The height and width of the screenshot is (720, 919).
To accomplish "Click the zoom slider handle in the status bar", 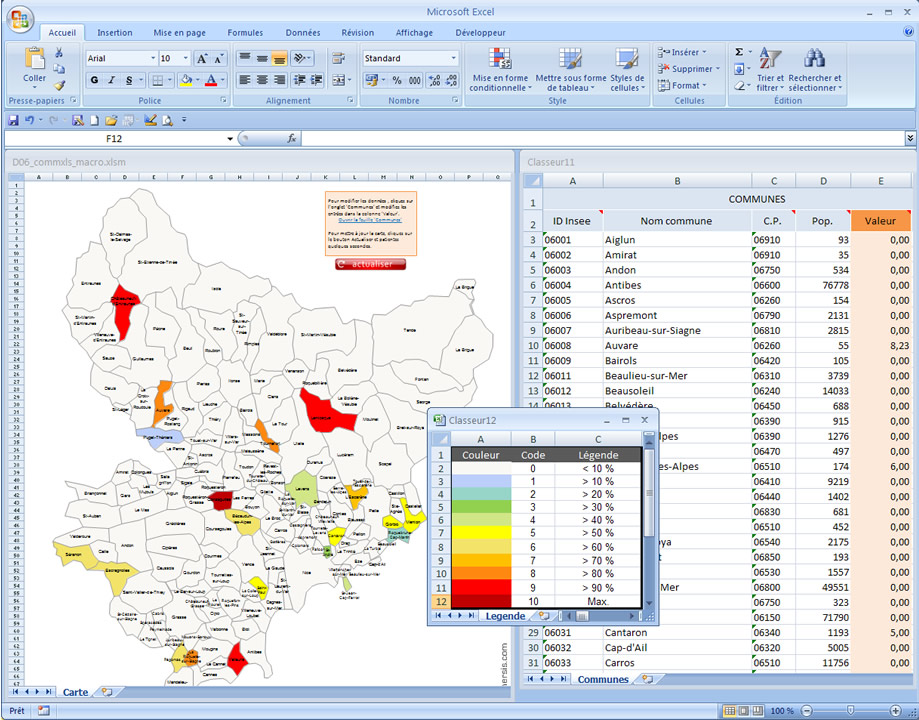I will (851, 711).
